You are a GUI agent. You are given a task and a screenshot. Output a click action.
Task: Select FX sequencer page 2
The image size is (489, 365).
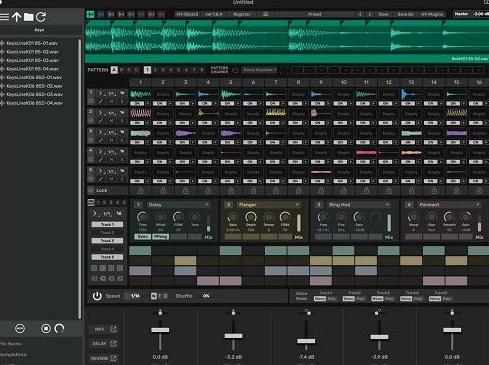pos(104,202)
